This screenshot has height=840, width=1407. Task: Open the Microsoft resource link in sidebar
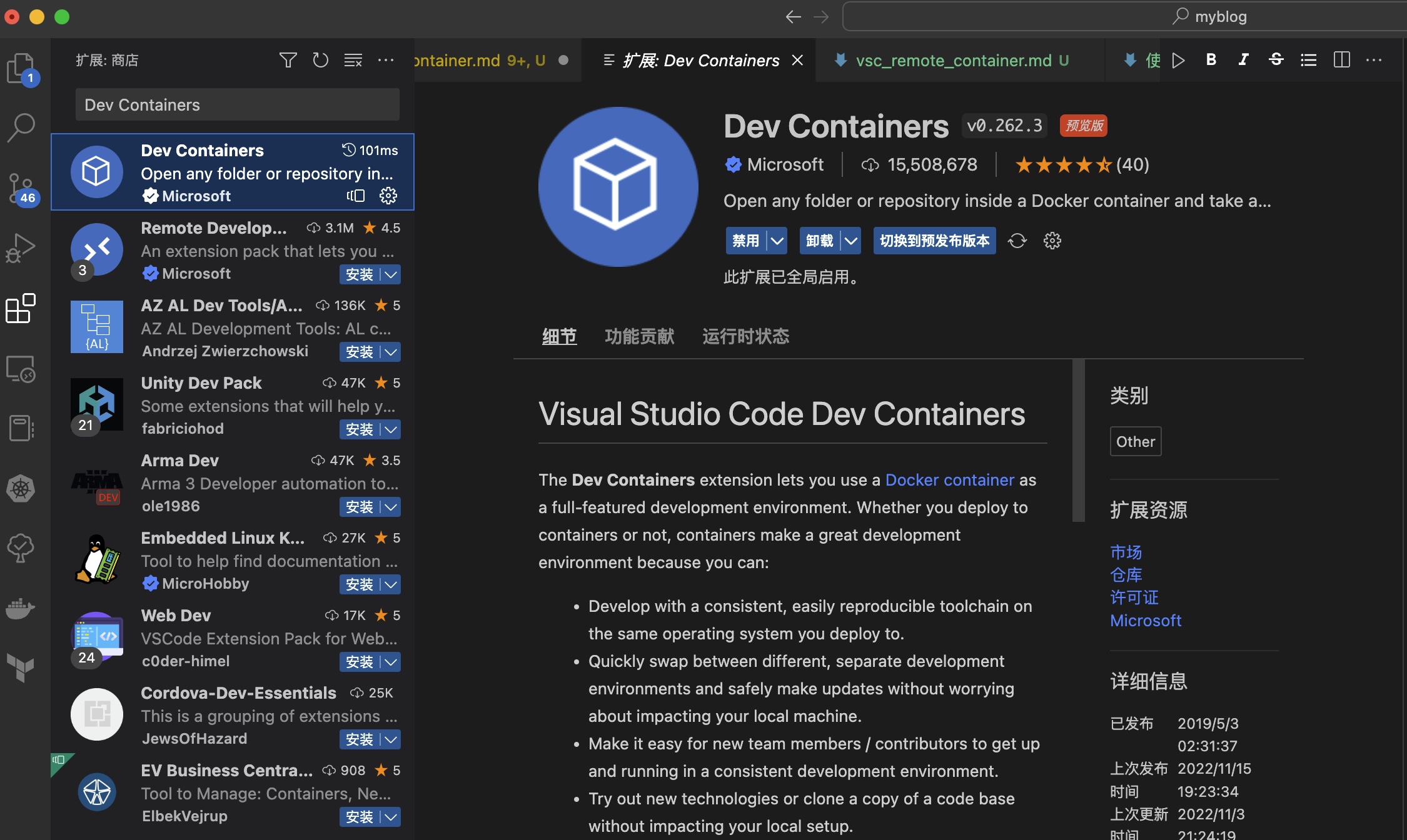click(x=1146, y=620)
